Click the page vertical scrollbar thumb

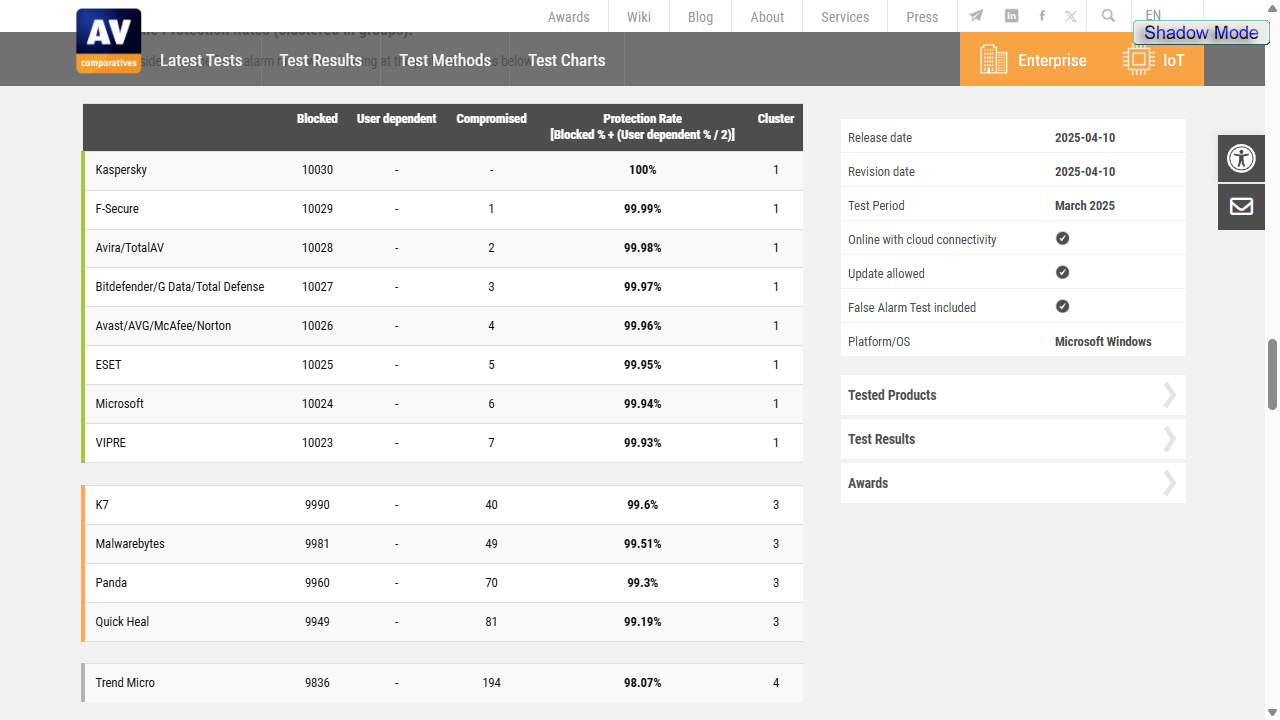pos(1273,374)
